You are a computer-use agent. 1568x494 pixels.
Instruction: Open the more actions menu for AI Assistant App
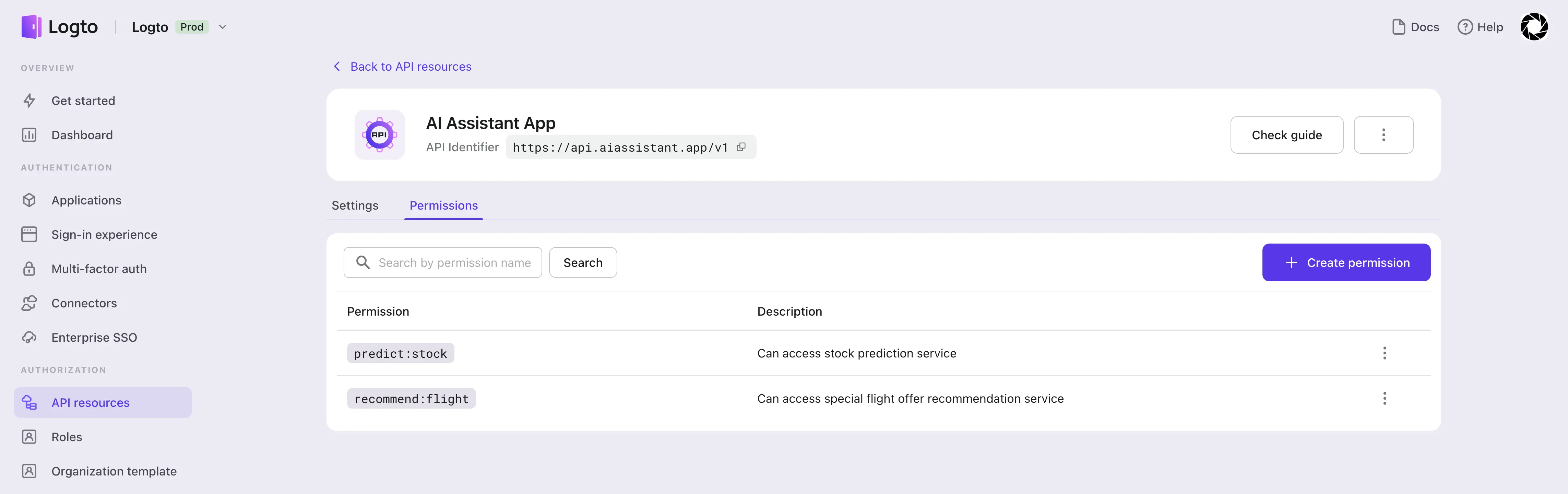1383,134
